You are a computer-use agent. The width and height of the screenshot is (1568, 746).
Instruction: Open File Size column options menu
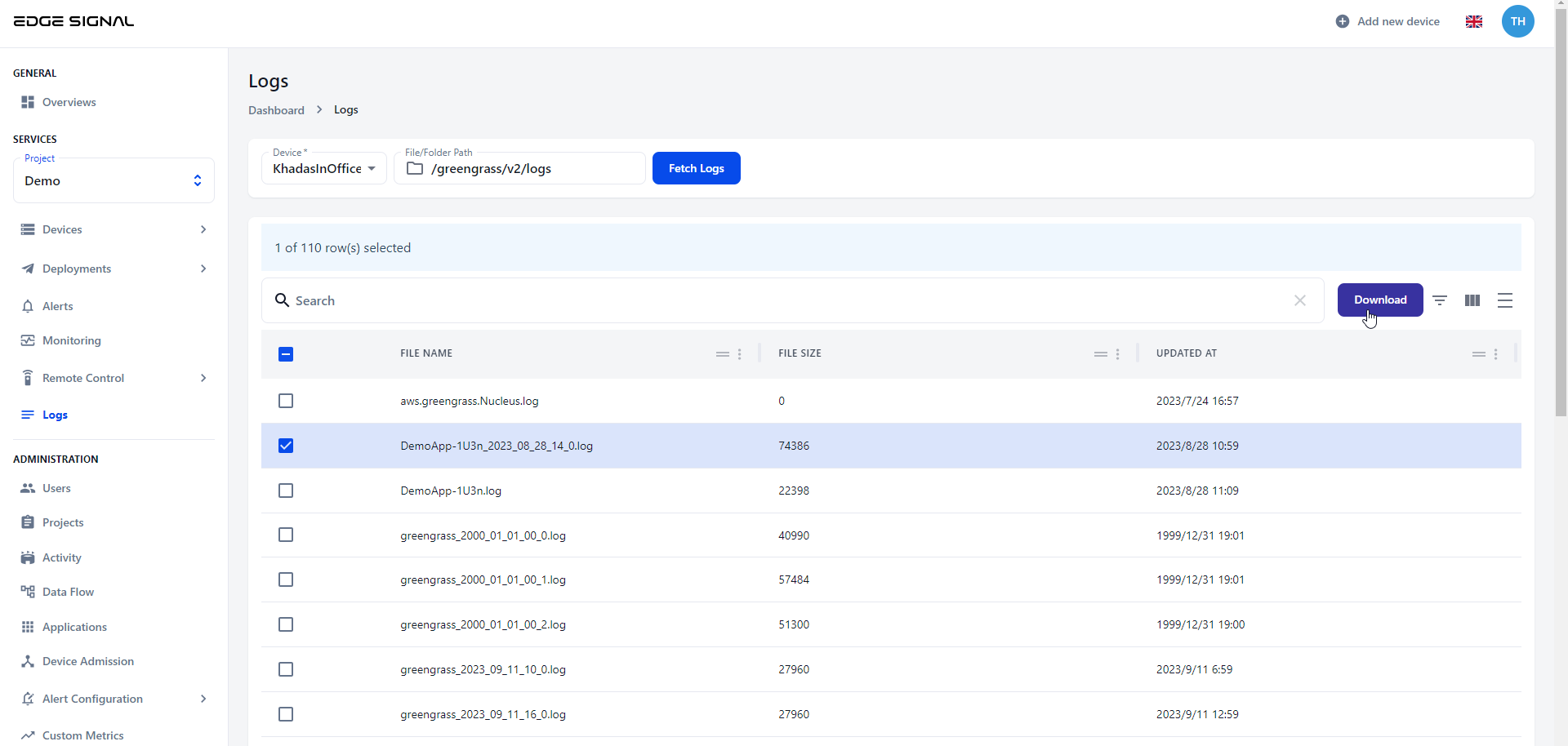click(x=1118, y=354)
